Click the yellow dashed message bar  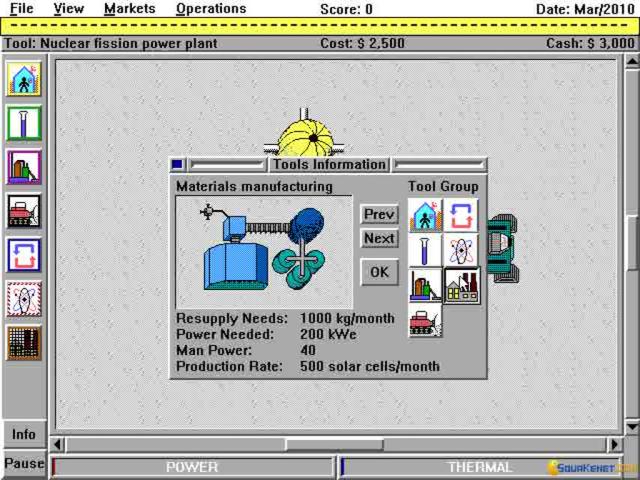click(320, 26)
